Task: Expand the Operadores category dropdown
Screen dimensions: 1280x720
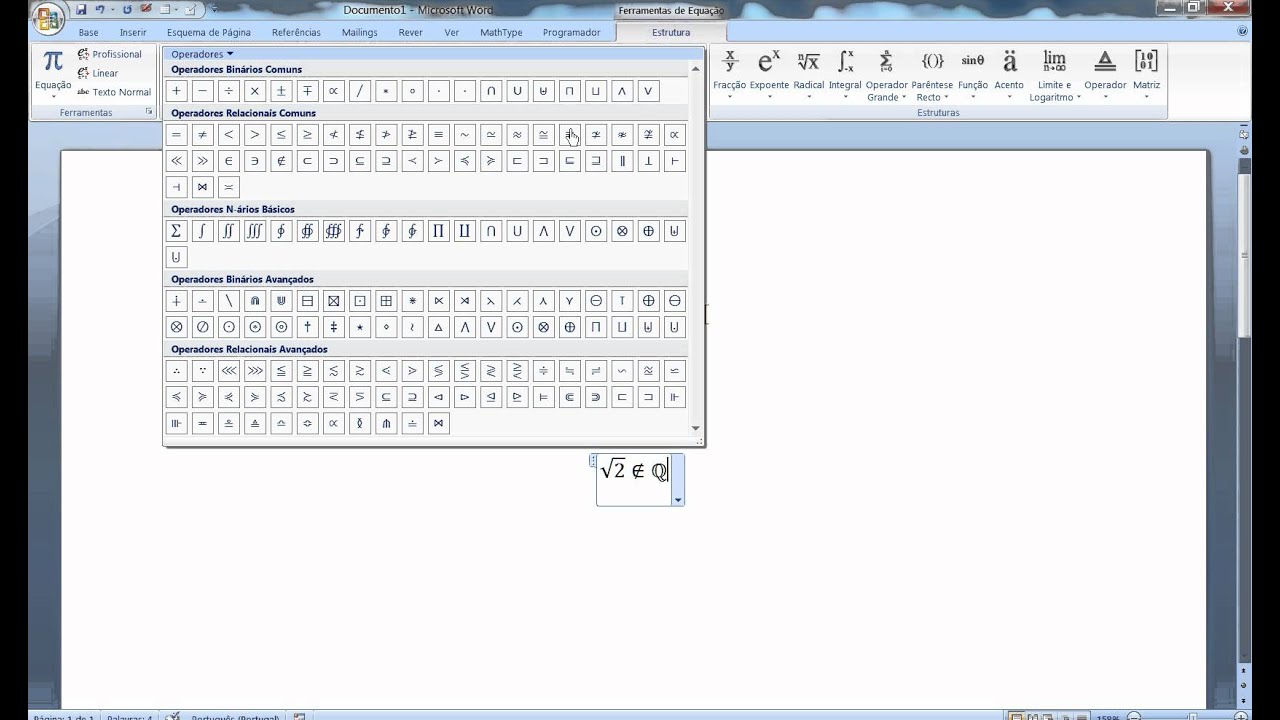Action: 202,54
